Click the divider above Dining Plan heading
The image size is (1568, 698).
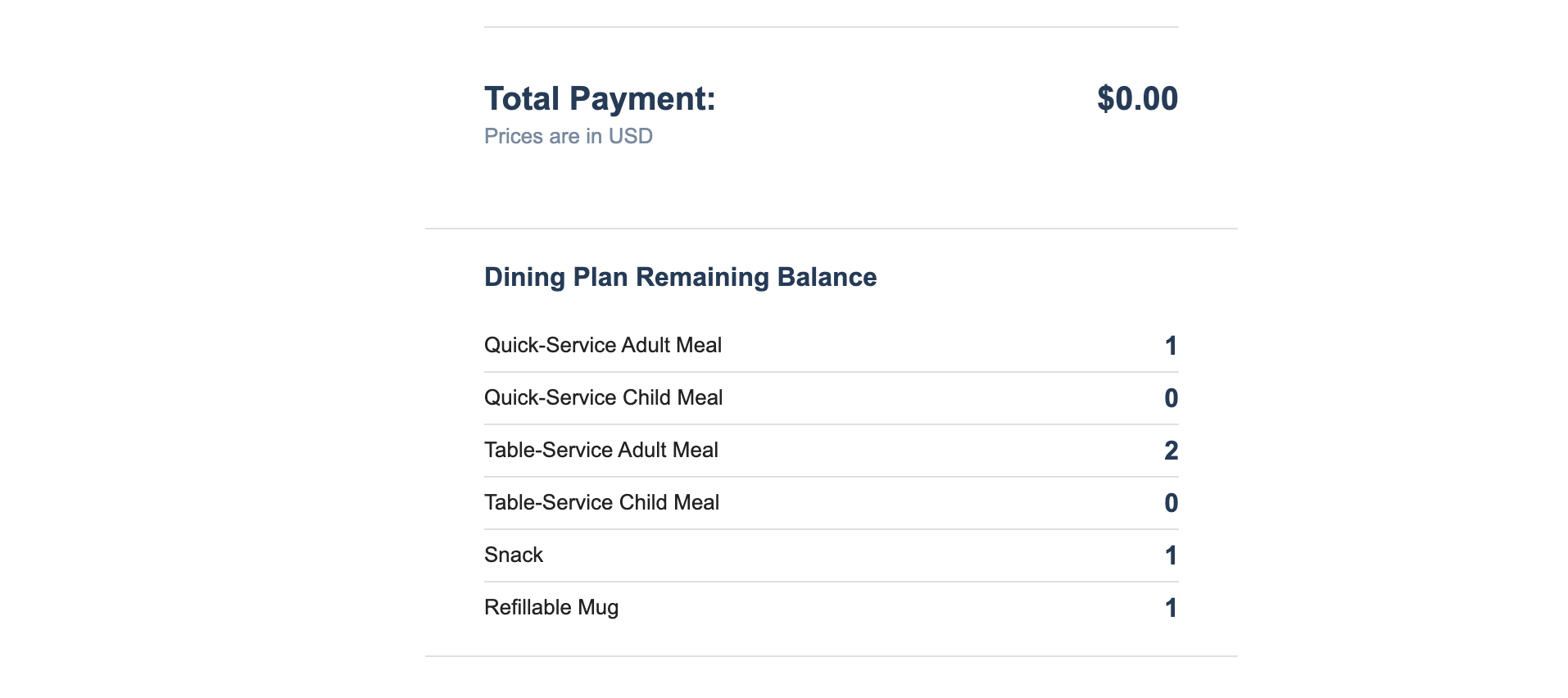(831, 229)
